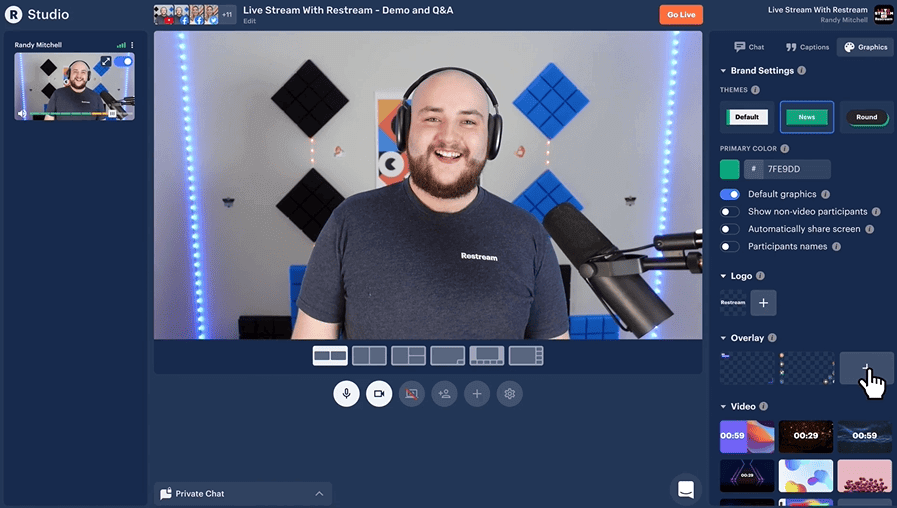This screenshot has width=897, height=508.
Task: Select the Restream logo thumbnail
Action: click(x=733, y=303)
